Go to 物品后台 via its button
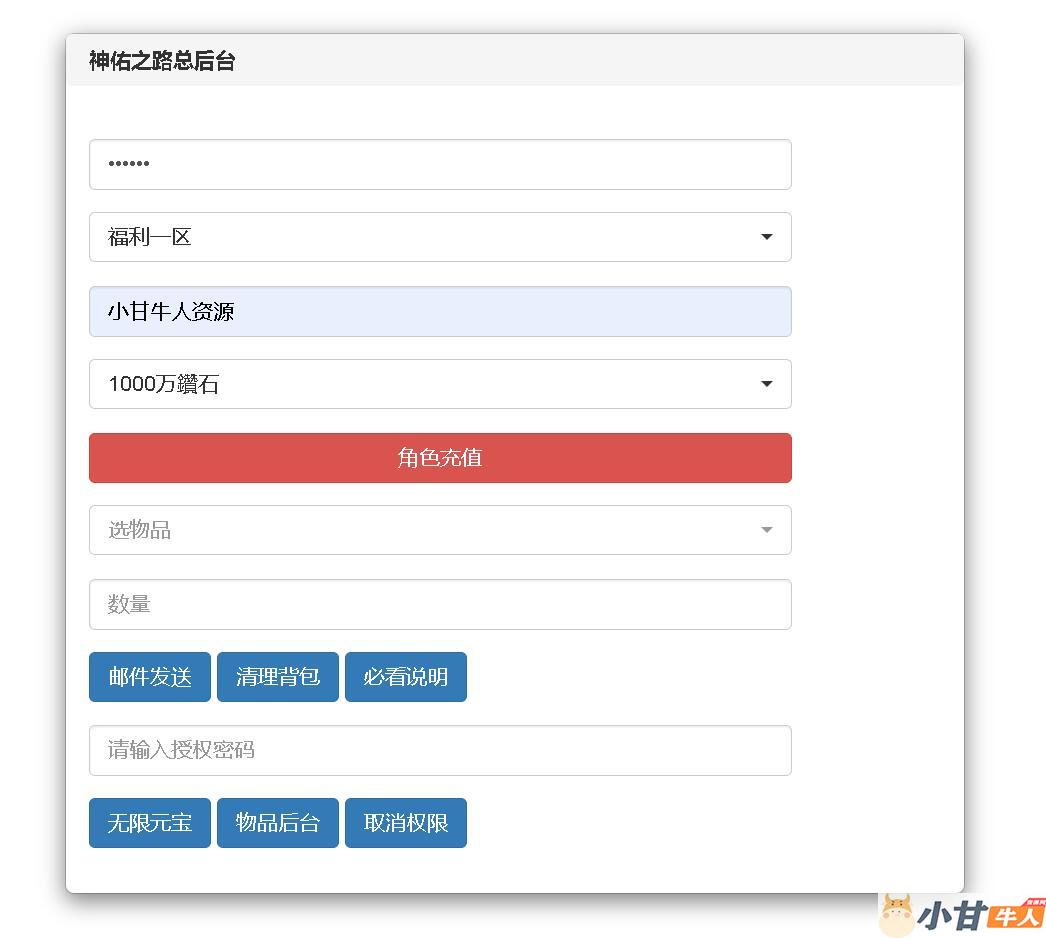1046x938 pixels. [278, 823]
